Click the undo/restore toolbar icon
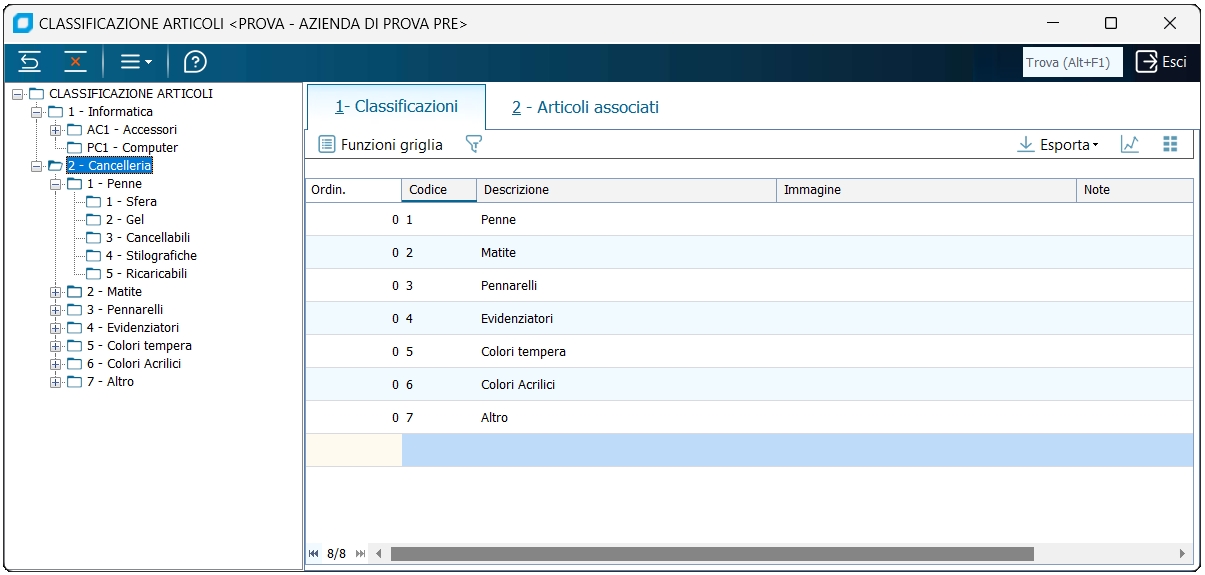This screenshot has height=575, width=1205. 30,62
